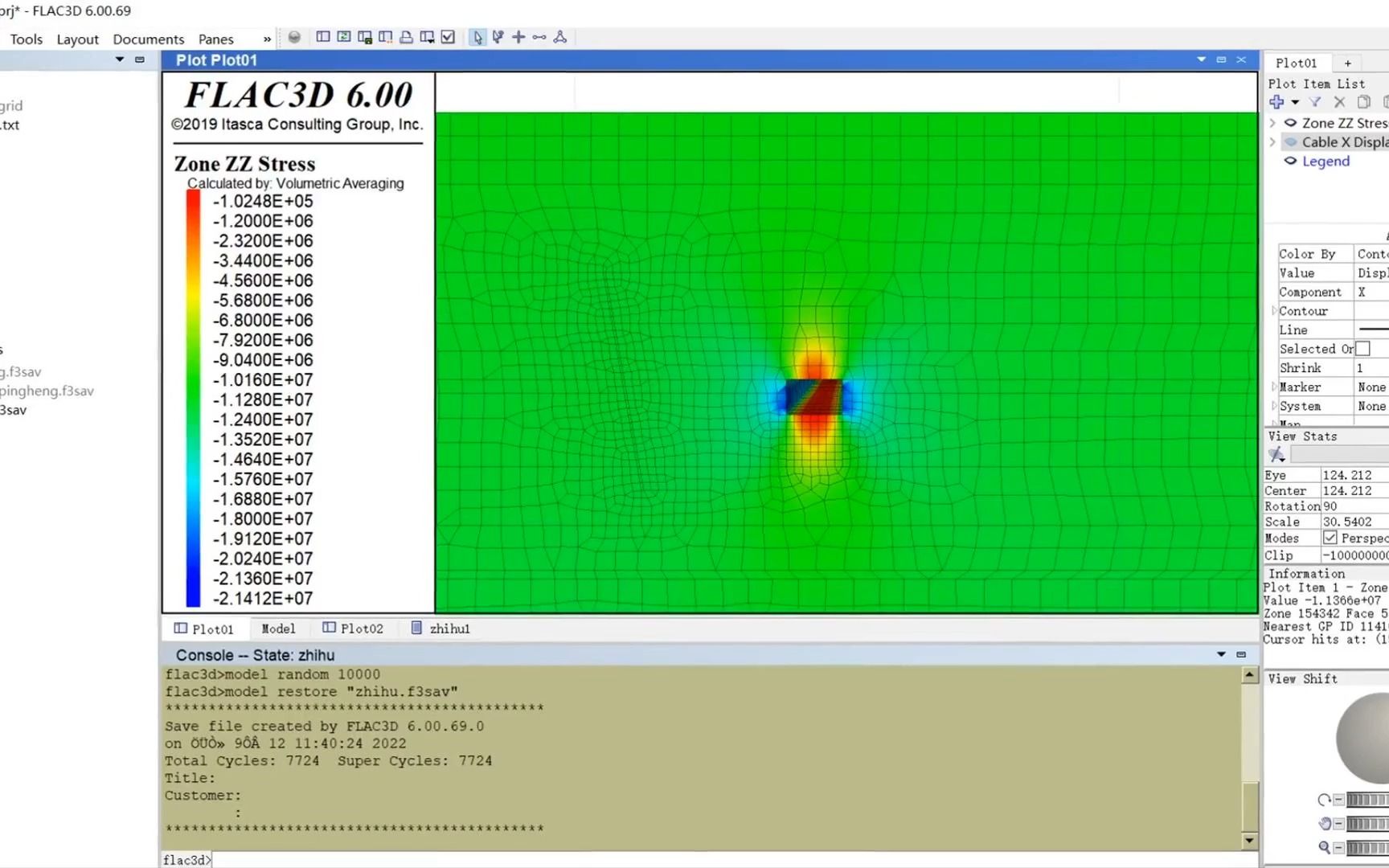Click the hand pan icon in View Shift
The image size is (1389, 868).
coord(1325,823)
